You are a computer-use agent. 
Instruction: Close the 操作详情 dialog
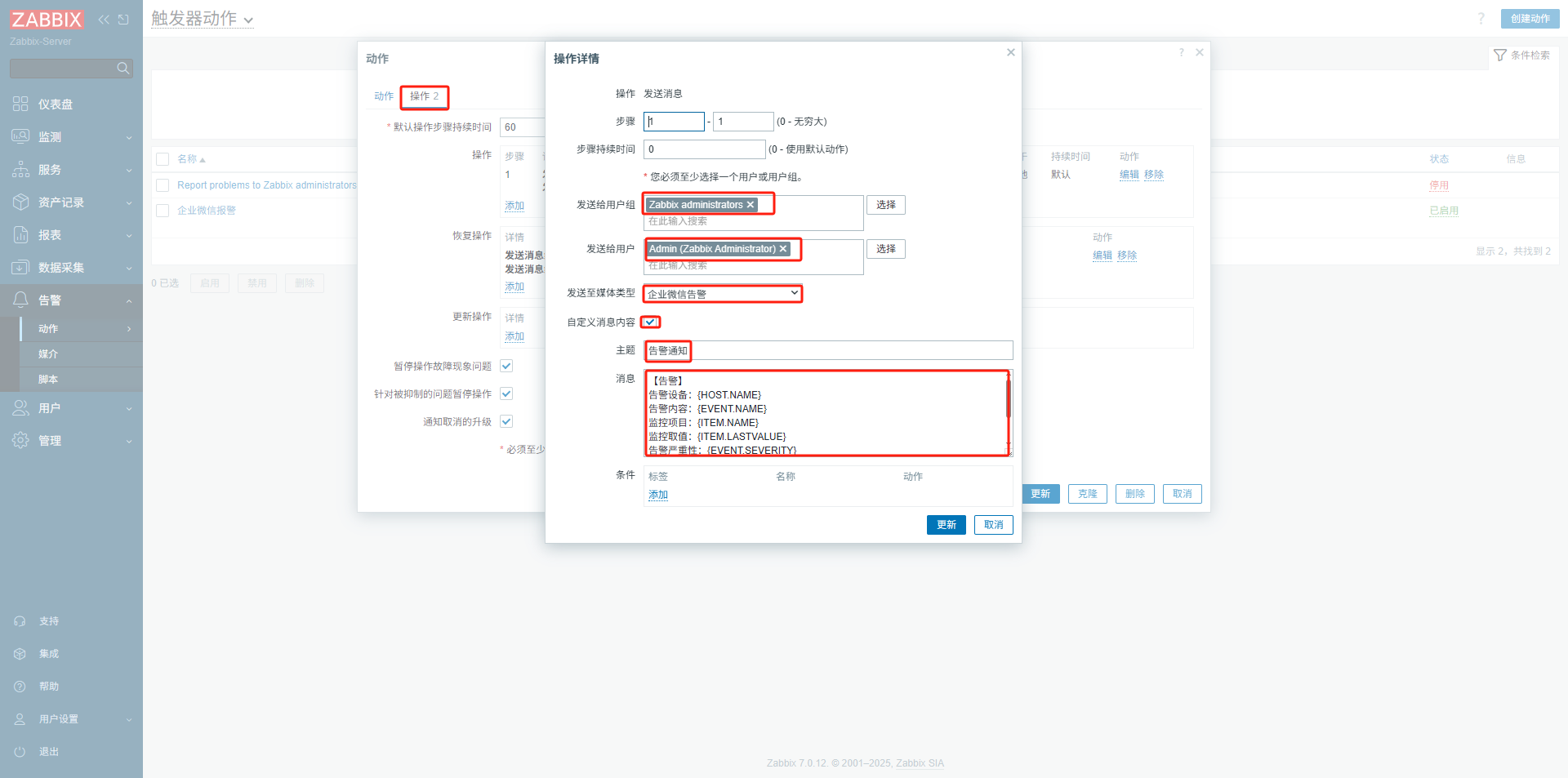[1011, 52]
